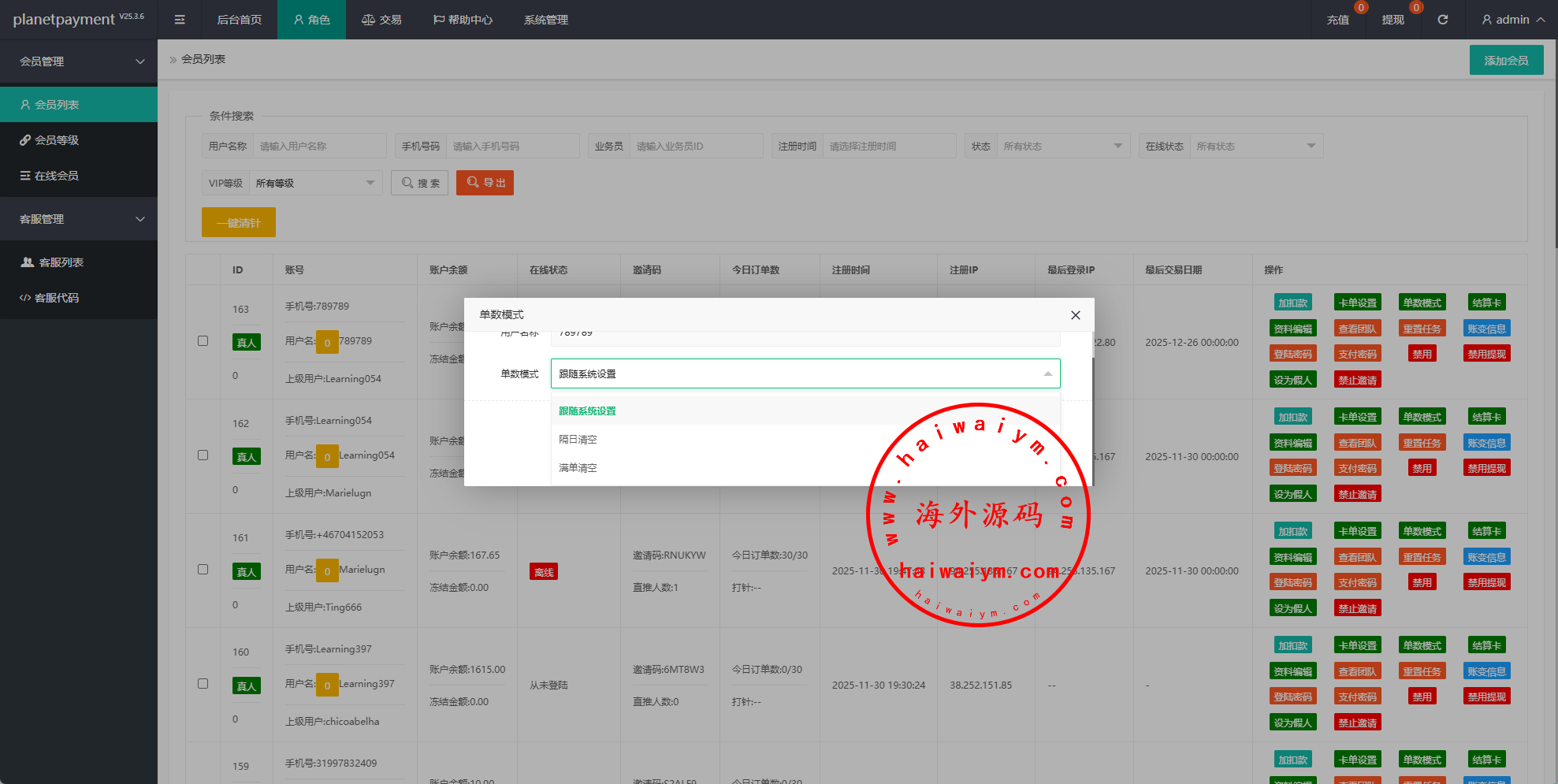The height and width of the screenshot is (784, 1558).
Task: Go to 在线会员 sidebar item
Action: [x=57, y=176]
